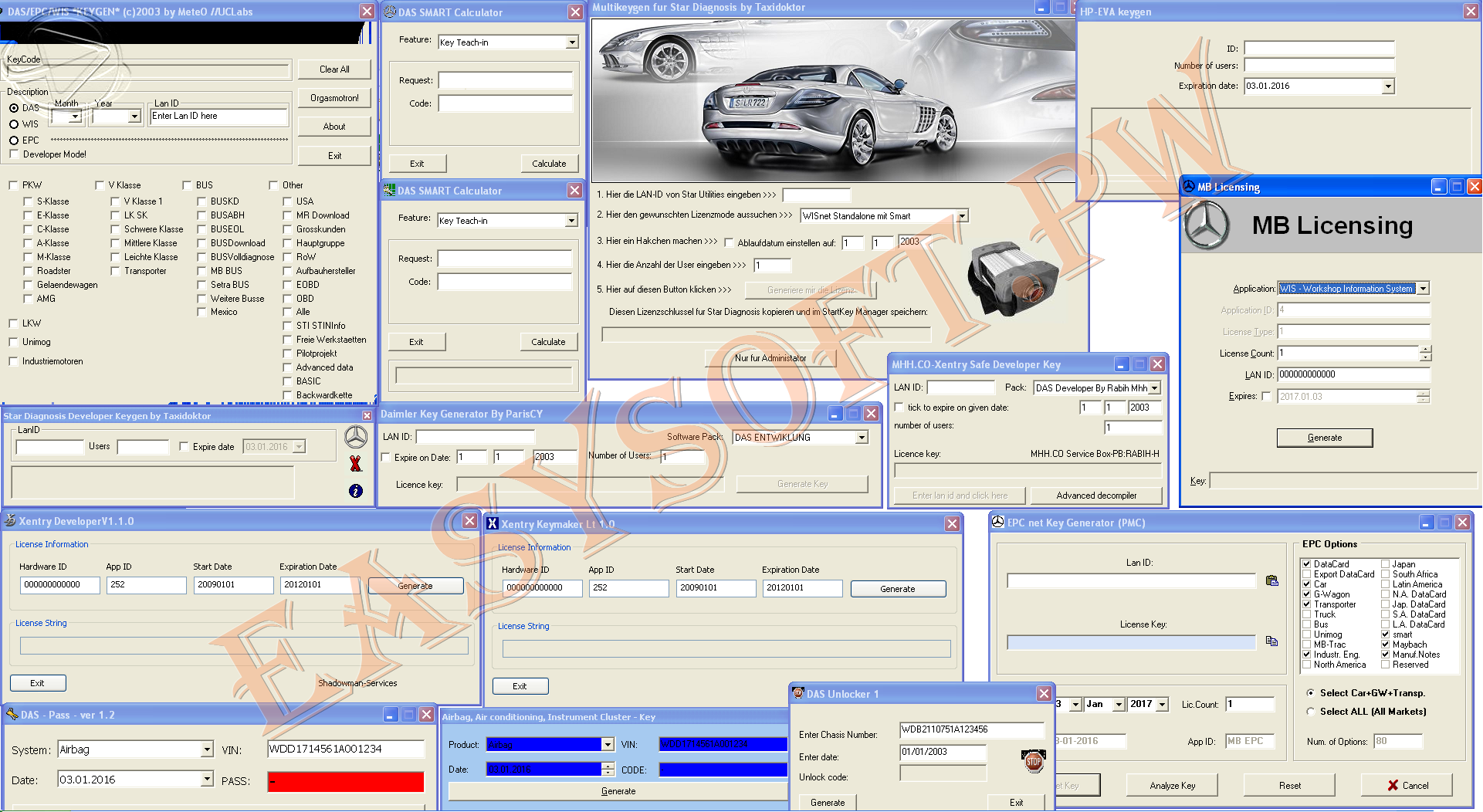Click the diagnostic multiplexer device image in Multikeygen
This screenshot has width=1483, height=812.
pos(1012,280)
